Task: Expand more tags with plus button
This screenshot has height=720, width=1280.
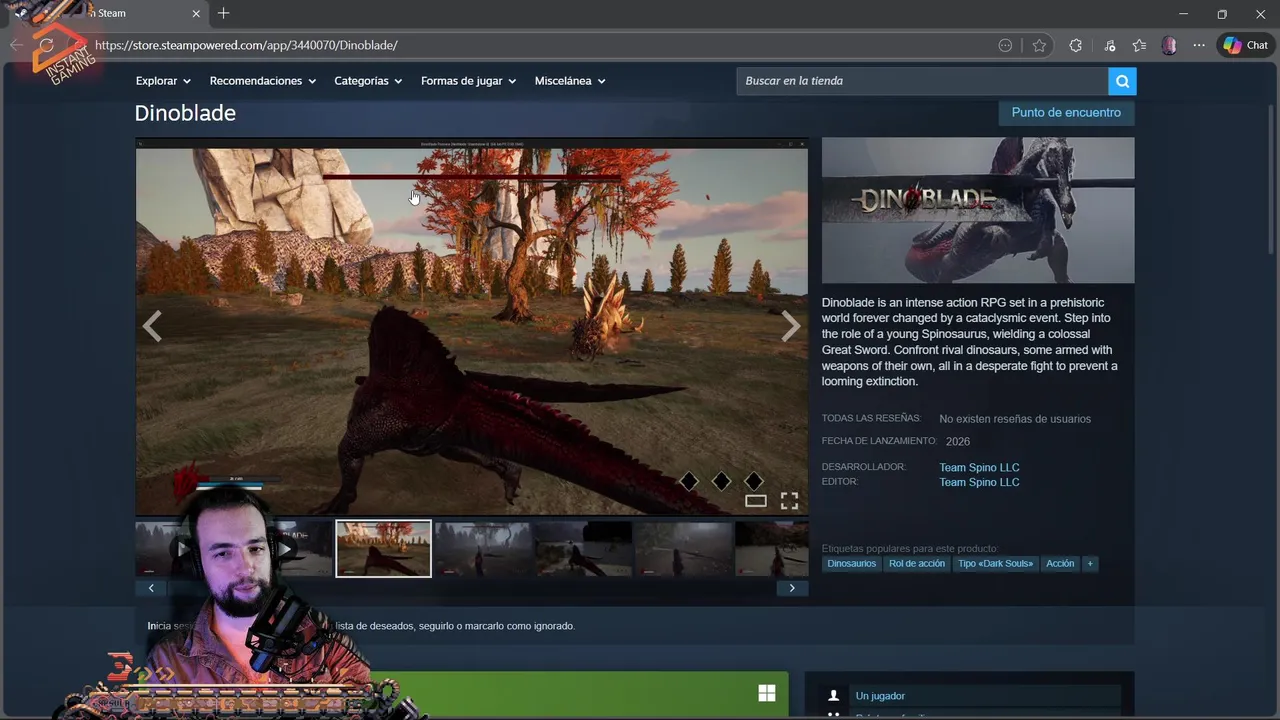Action: tap(1090, 564)
